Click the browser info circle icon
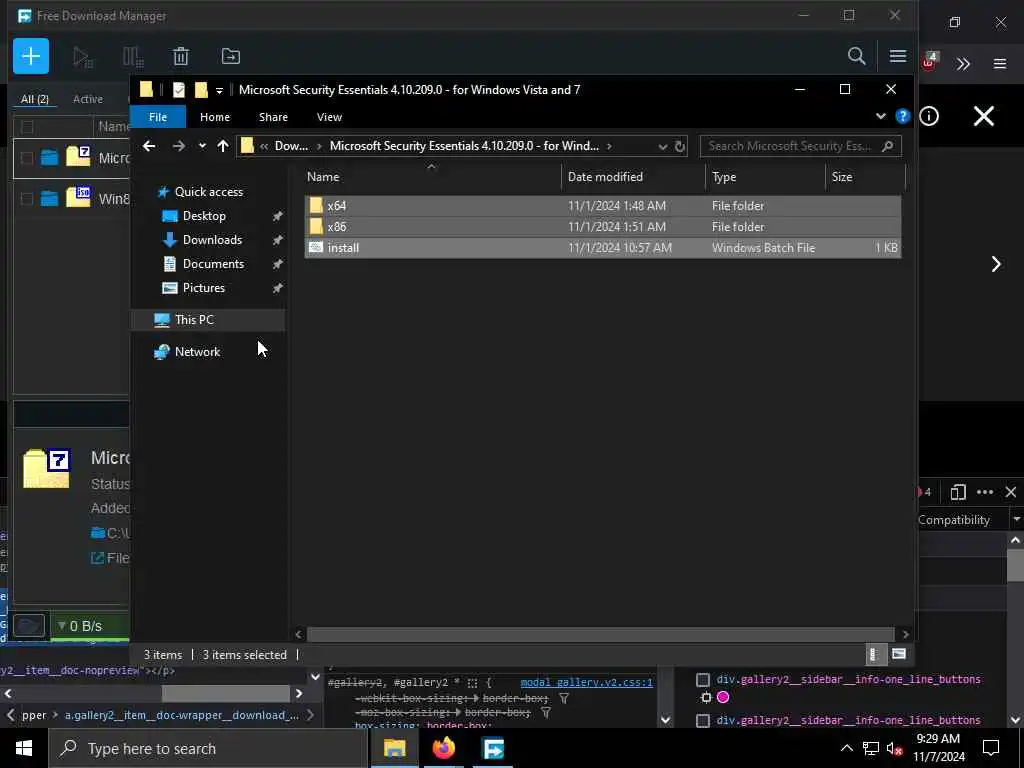Viewport: 1024px width, 768px height. (x=929, y=116)
